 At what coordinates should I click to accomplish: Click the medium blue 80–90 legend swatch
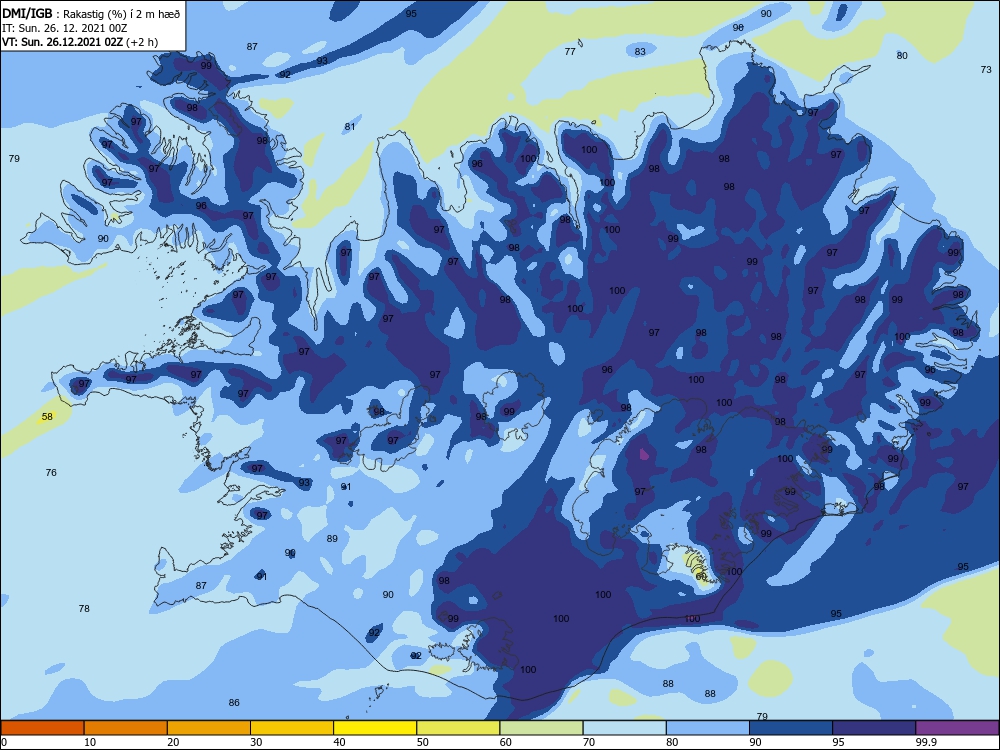tap(708, 728)
